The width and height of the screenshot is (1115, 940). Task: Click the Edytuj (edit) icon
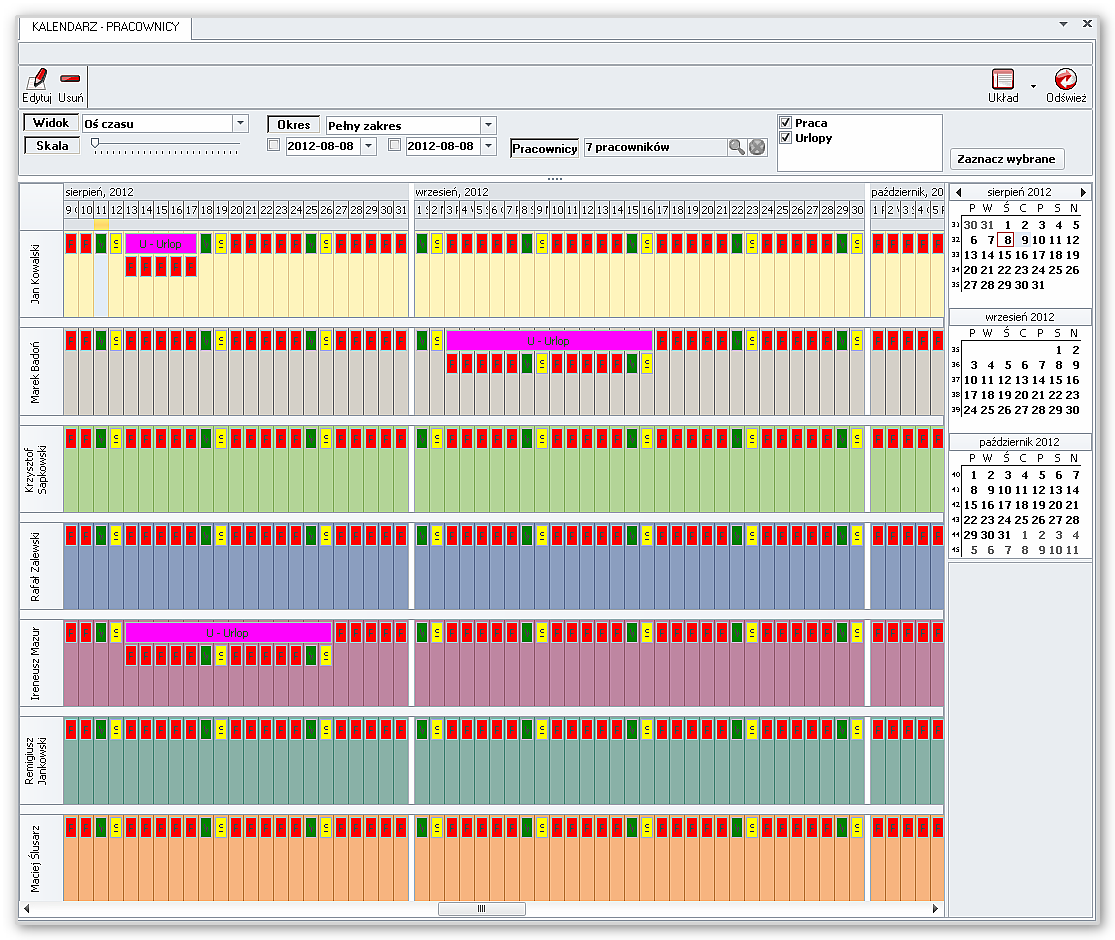click(37, 80)
